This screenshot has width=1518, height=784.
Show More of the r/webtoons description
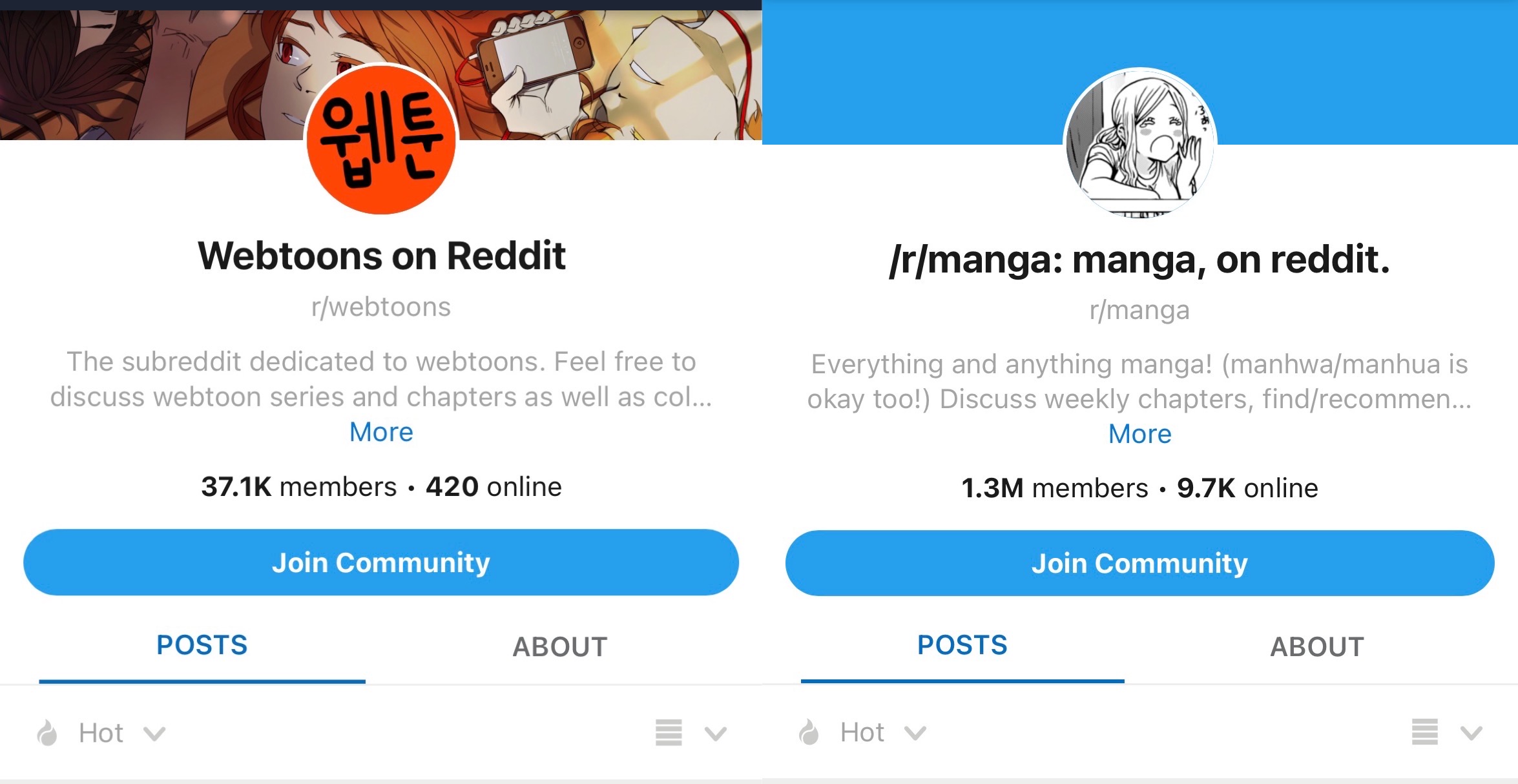[x=381, y=431]
